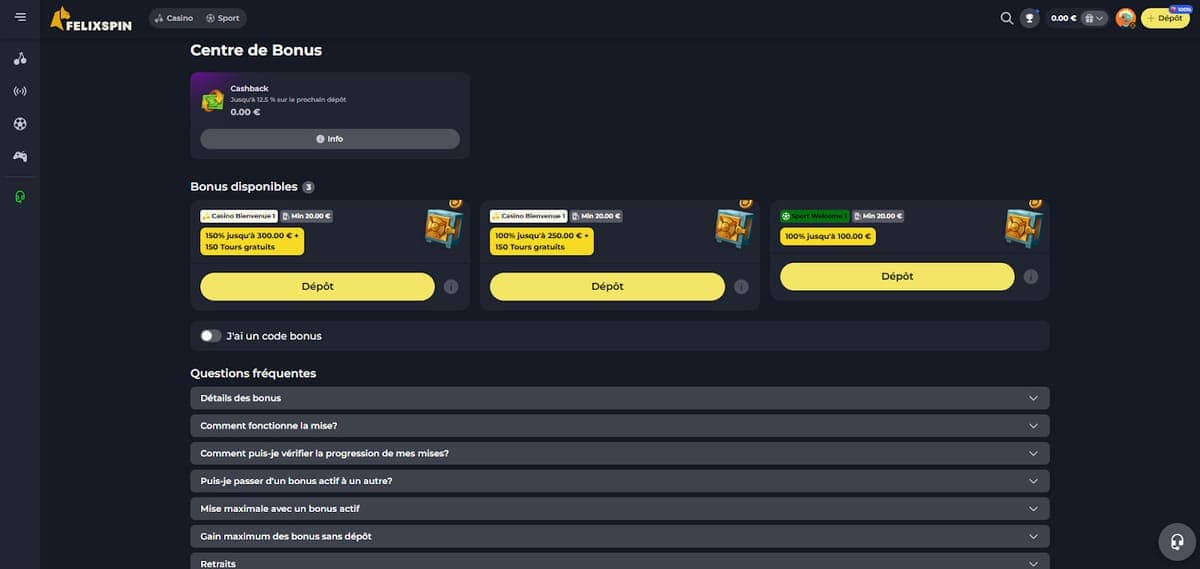Show info for Sport Welcome bonus
This screenshot has width=1200, height=569.
(1031, 277)
